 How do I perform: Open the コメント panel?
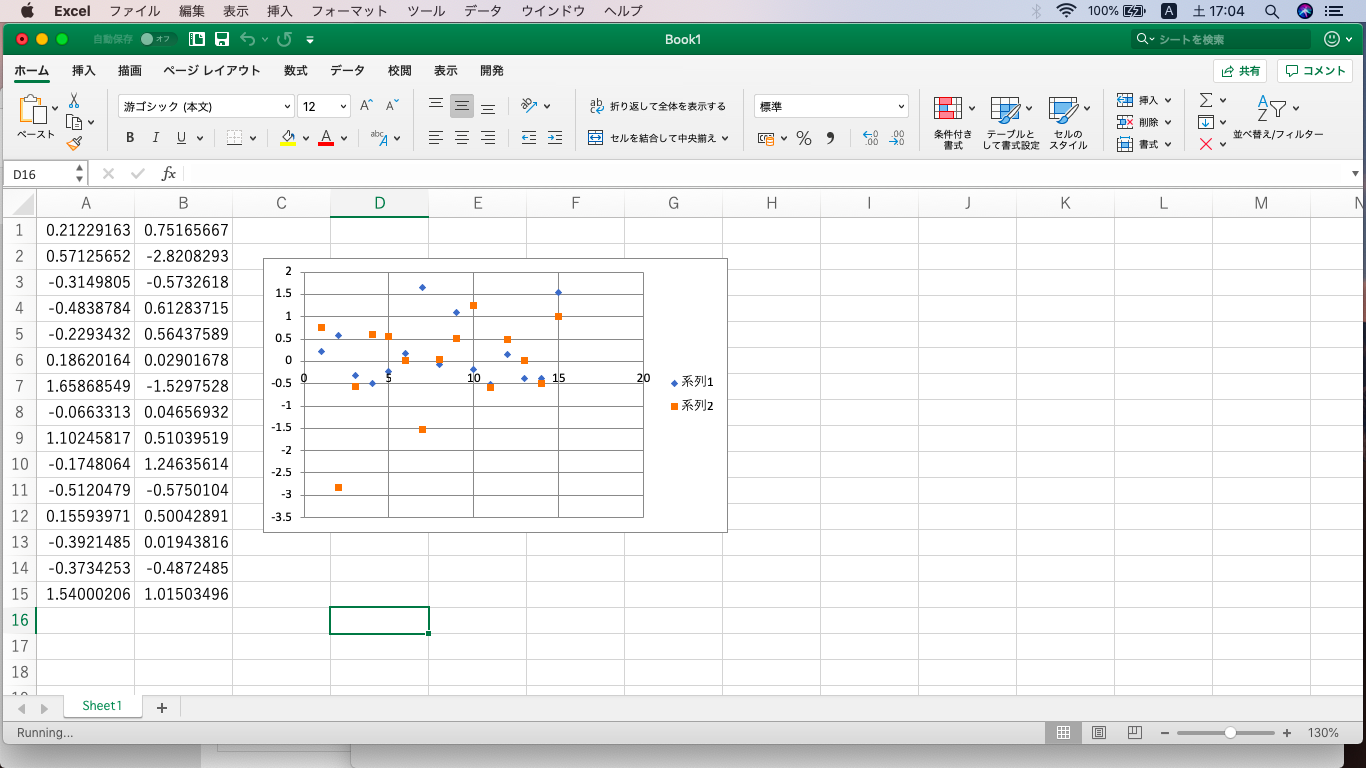click(x=1315, y=70)
